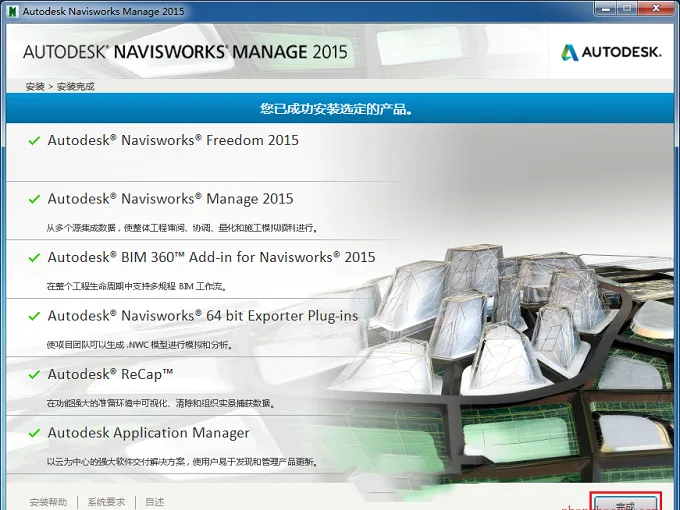The width and height of the screenshot is (680, 510).
Task: Select the Autodesk Navisworks Manage 2015 text
Action: (x=170, y=199)
